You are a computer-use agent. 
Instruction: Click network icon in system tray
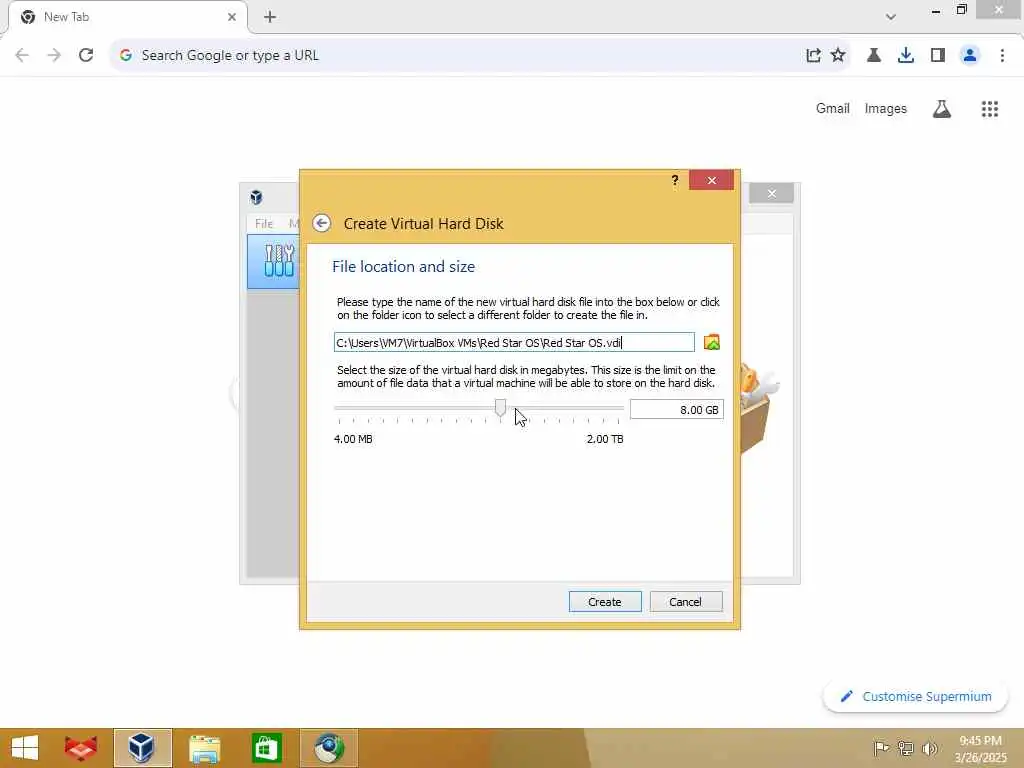pyautogui.click(x=905, y=748)
